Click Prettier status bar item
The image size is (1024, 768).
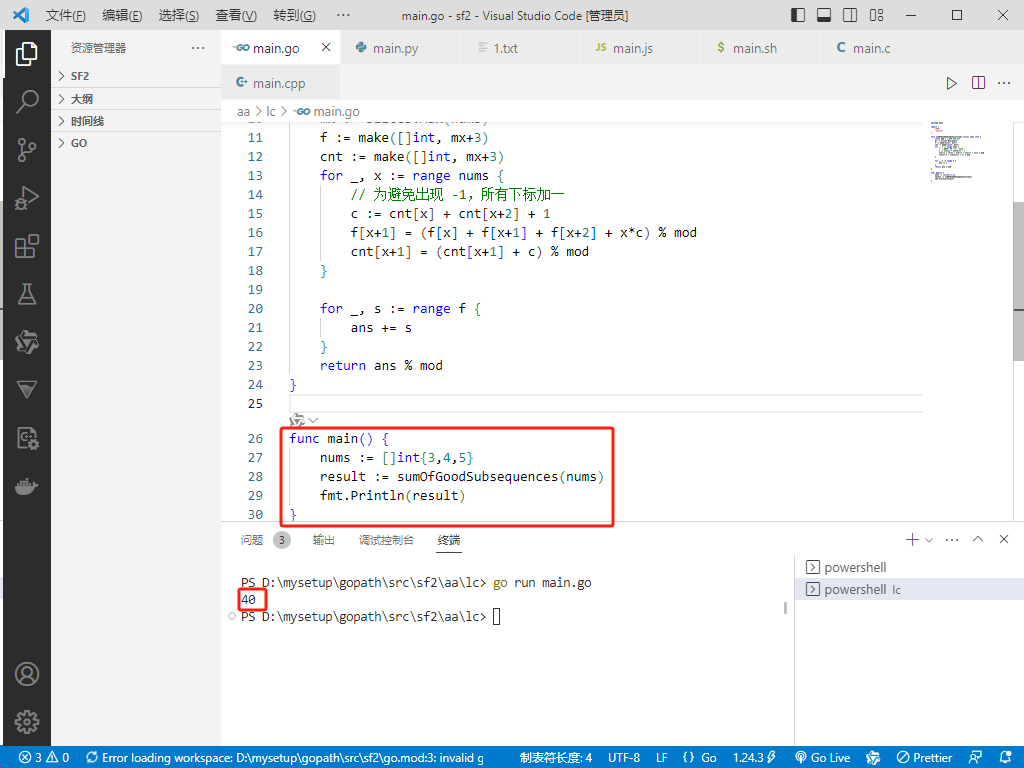(x=924, y=758)
